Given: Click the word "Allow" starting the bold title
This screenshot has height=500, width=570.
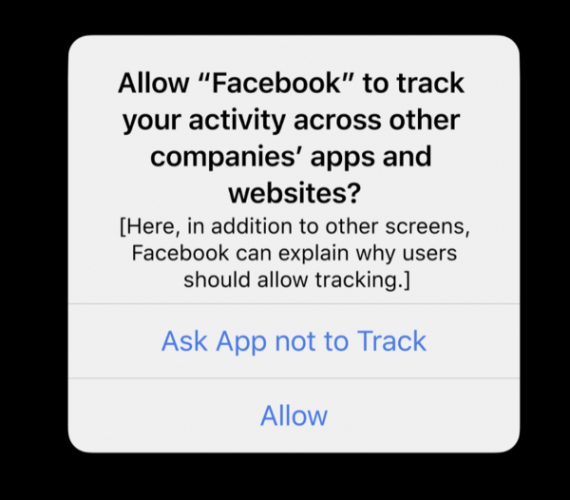Looking at the screenshot, I should [153, 83].
